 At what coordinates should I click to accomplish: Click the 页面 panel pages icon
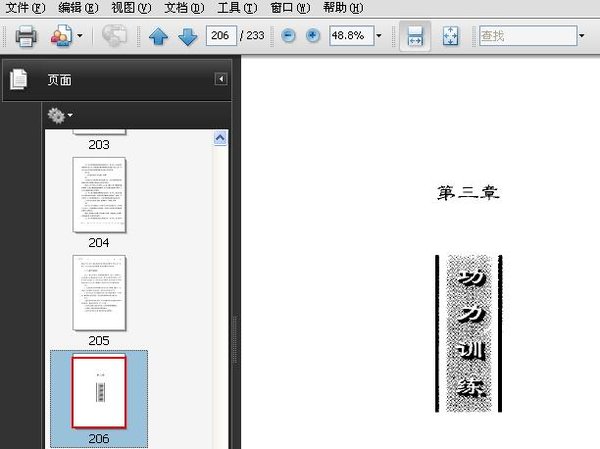pos(18,79)
